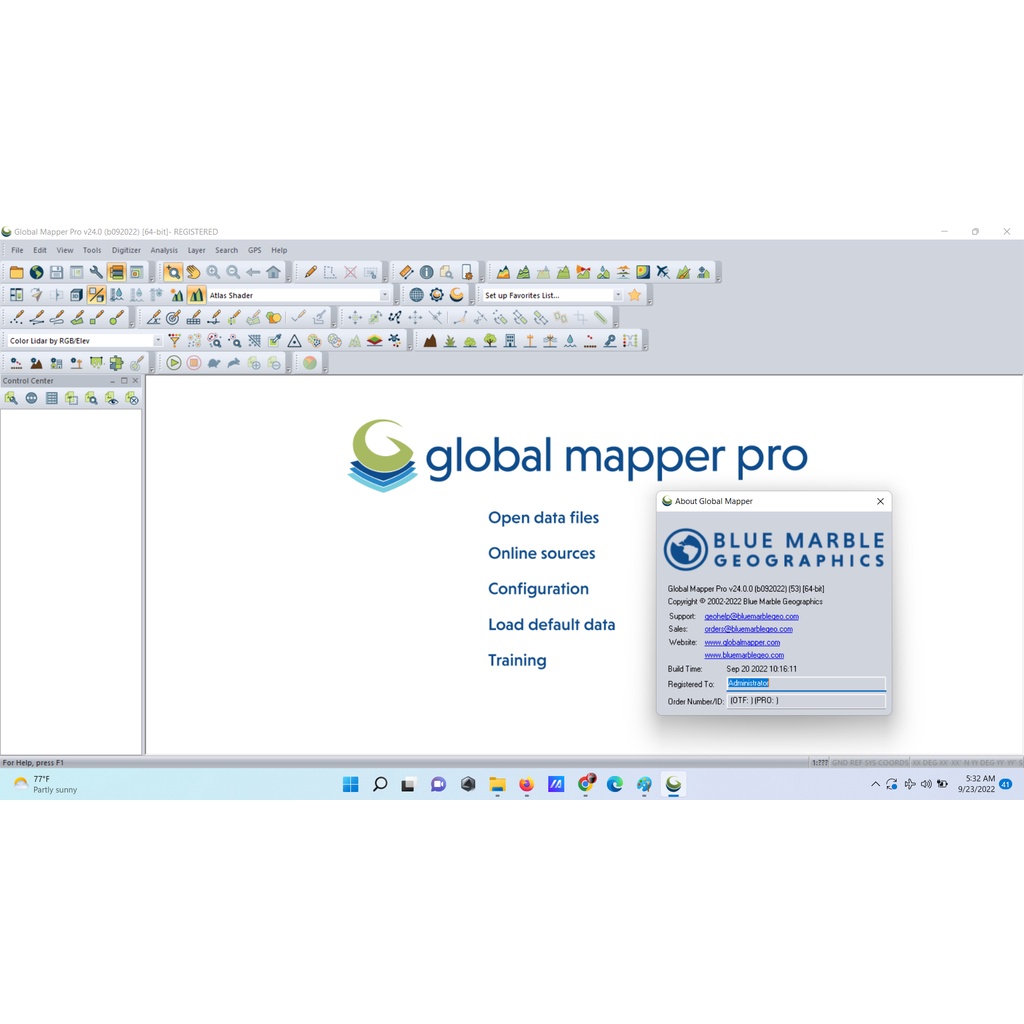The height and width of the screenshot is (1024, 1024).
Task: Click the Online sources link
Action: tap(542, 554)
